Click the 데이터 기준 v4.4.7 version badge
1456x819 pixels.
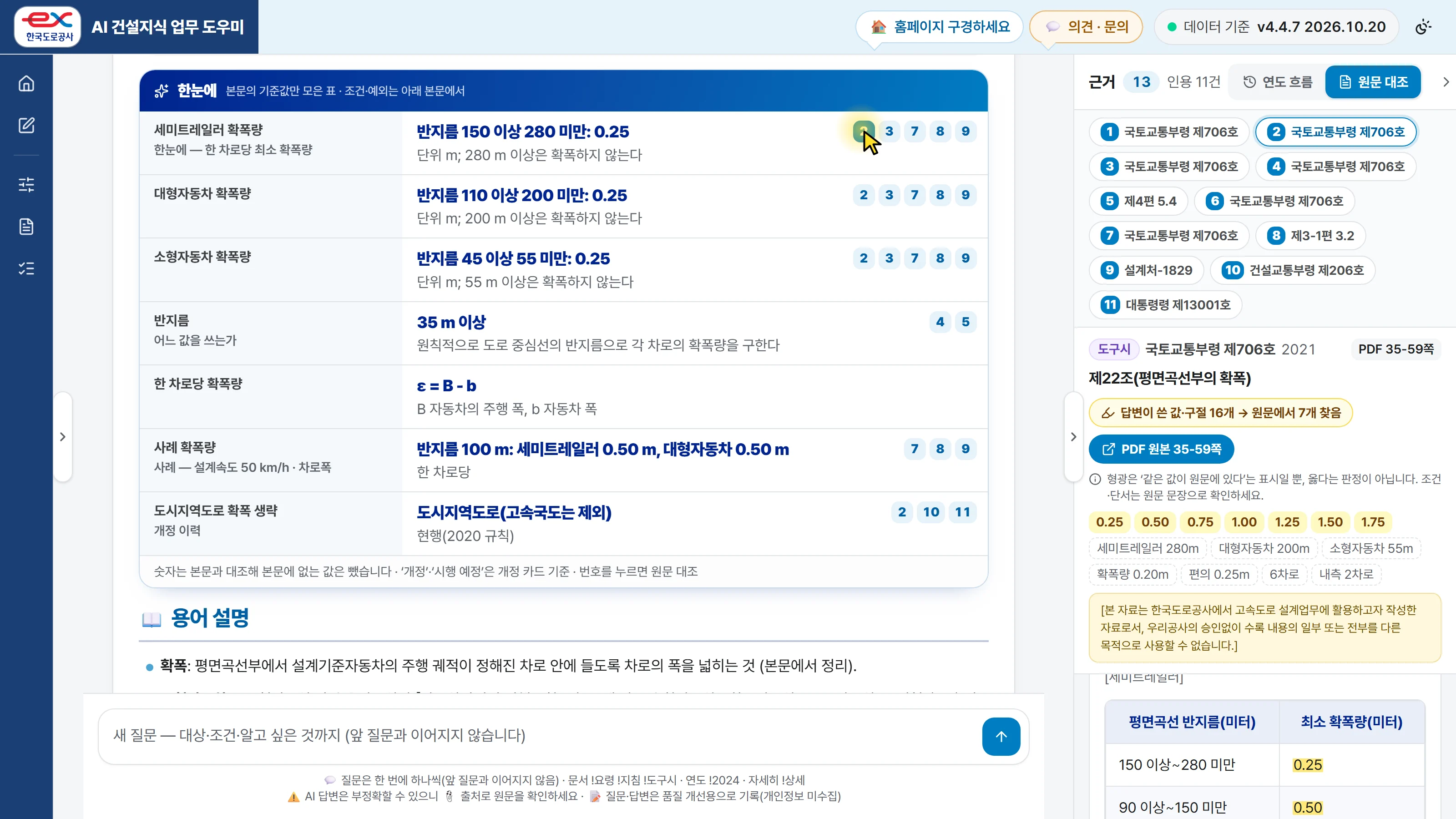pyautogui.click(x=1276, y=26)
